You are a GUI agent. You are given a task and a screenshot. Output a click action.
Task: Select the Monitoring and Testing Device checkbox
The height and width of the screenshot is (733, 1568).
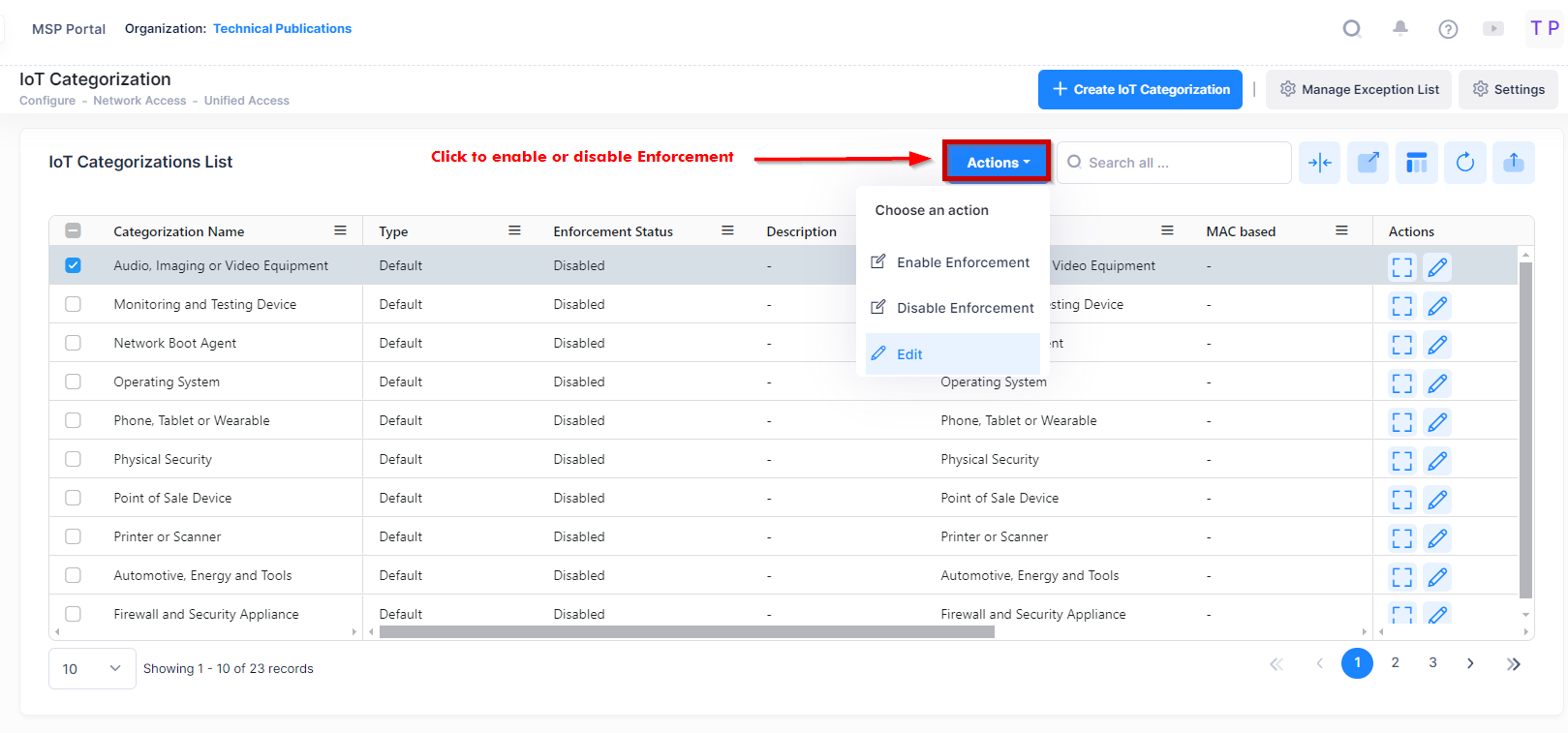(x=73, y=304)
